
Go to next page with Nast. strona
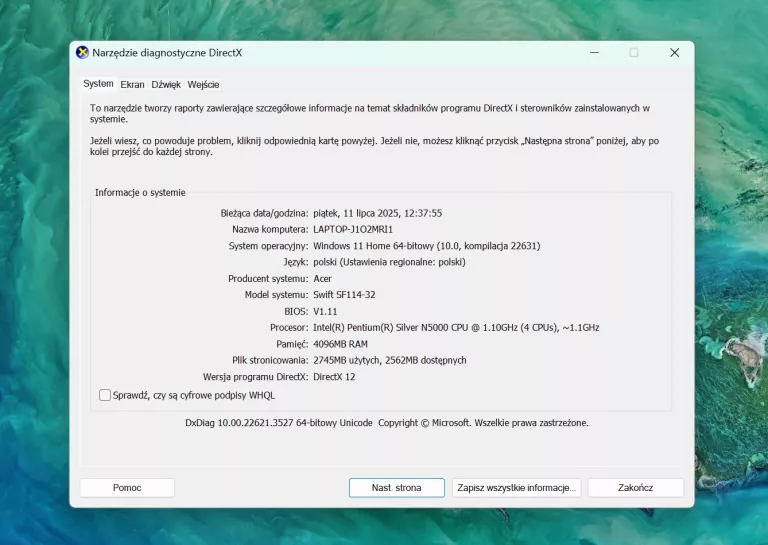[397, 488]
